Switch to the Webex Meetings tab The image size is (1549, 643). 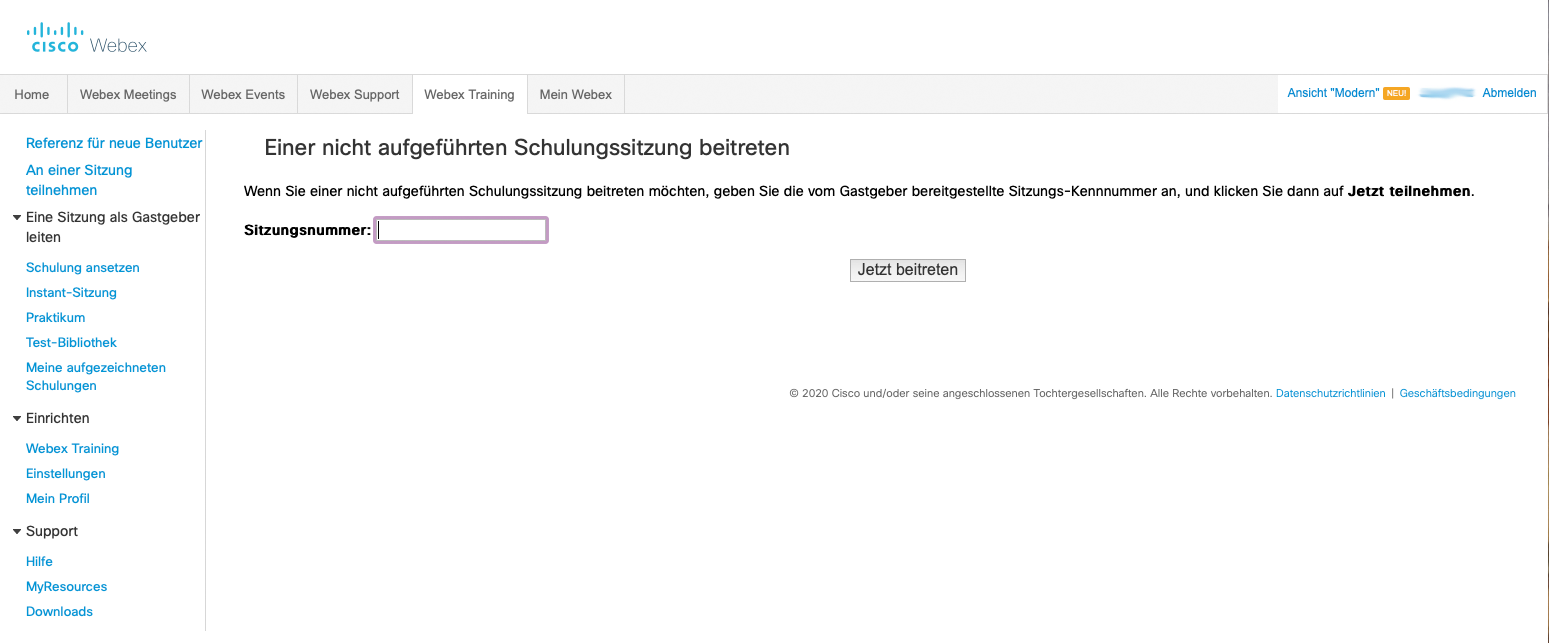[x=128, y=95]
